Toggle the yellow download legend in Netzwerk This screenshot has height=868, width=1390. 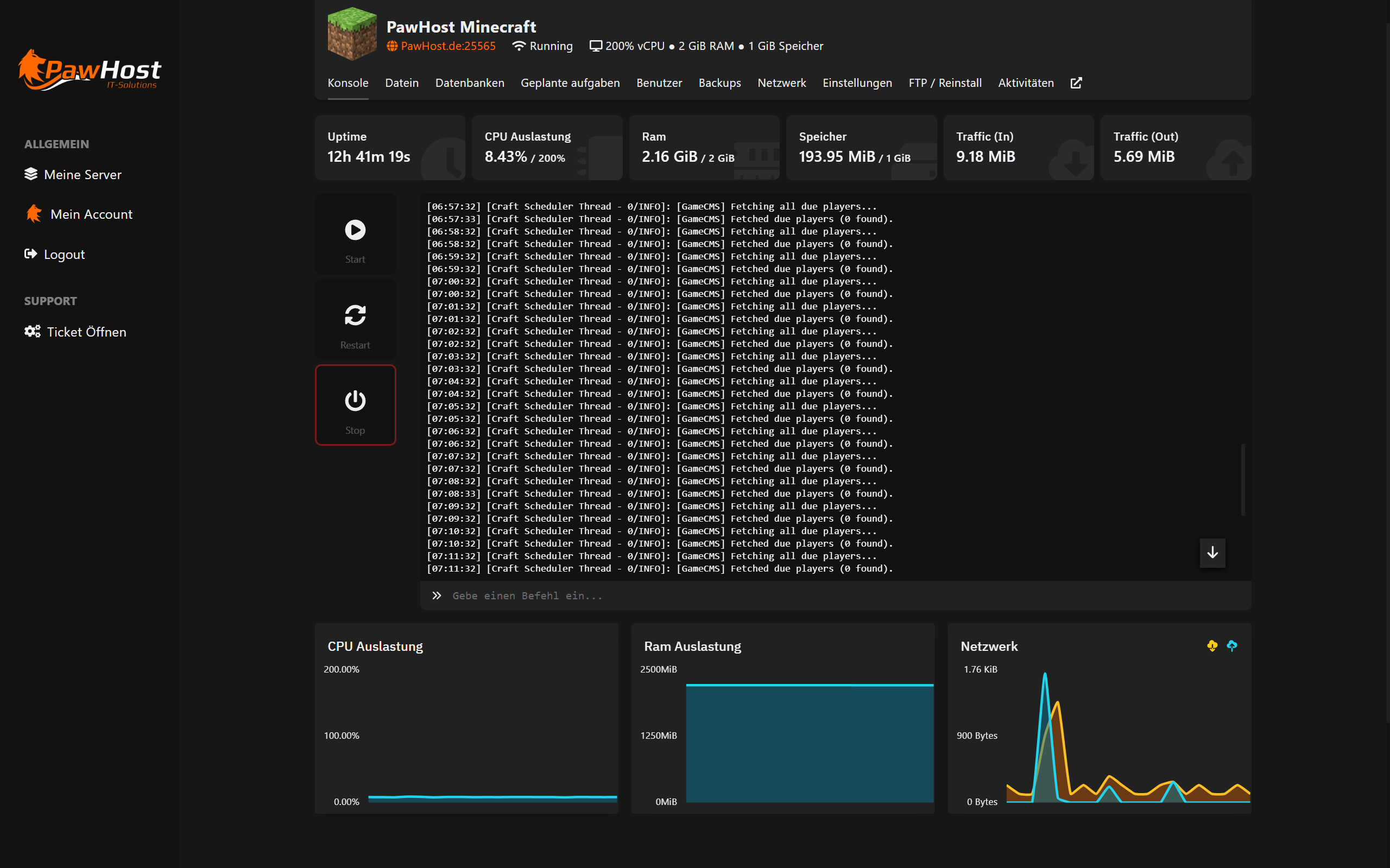tap(1212, 646)
